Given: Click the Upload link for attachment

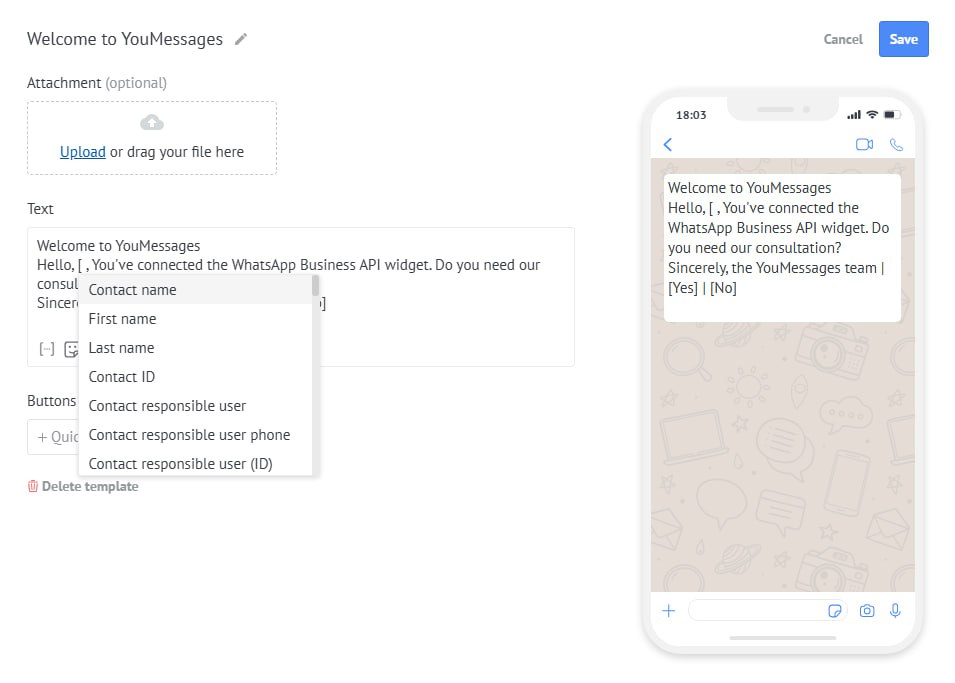Looking at the screenshot, I should pyautogui.click(x=82, y=152).
